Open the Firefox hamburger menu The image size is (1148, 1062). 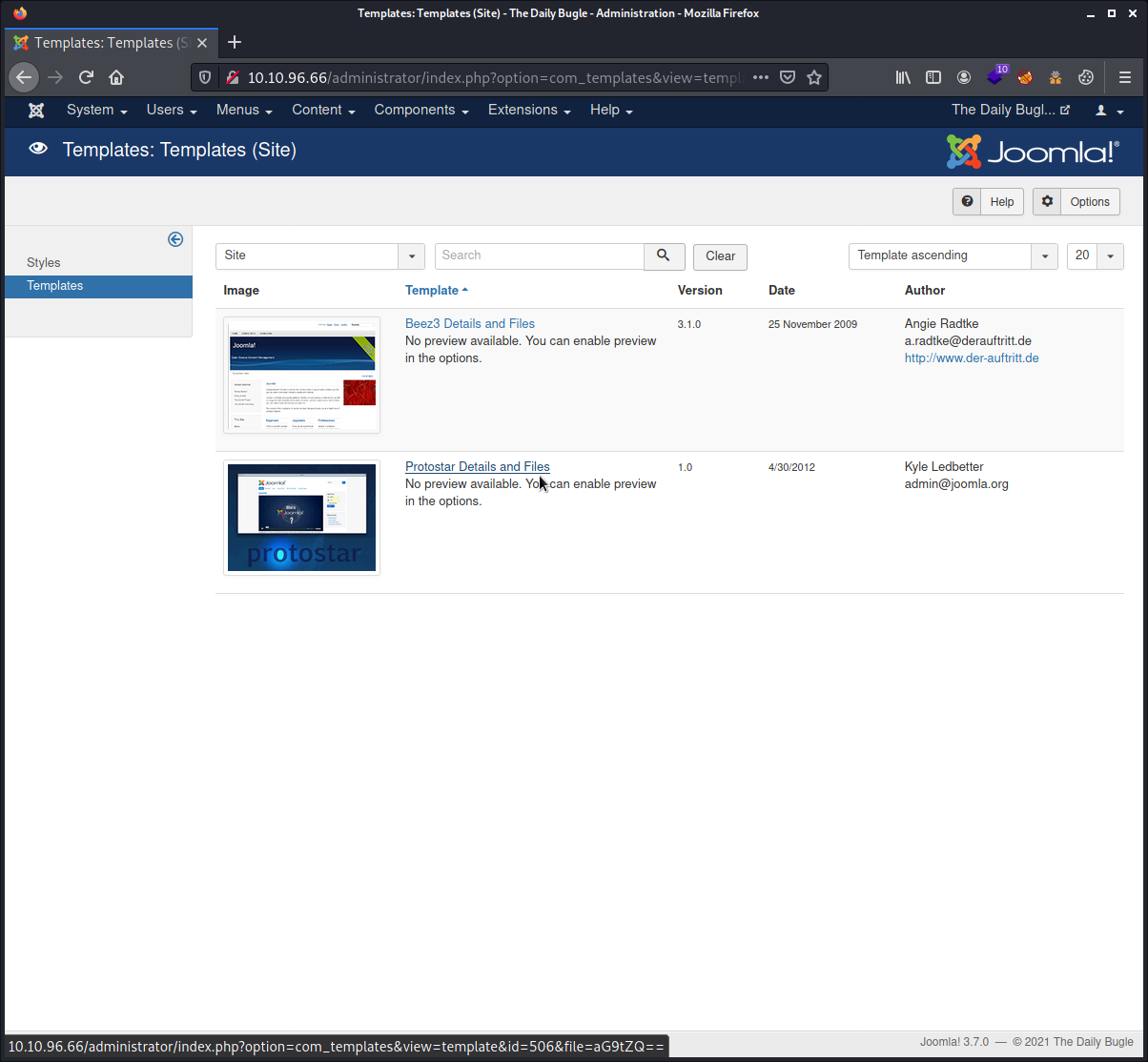(x=1124, y=77)
